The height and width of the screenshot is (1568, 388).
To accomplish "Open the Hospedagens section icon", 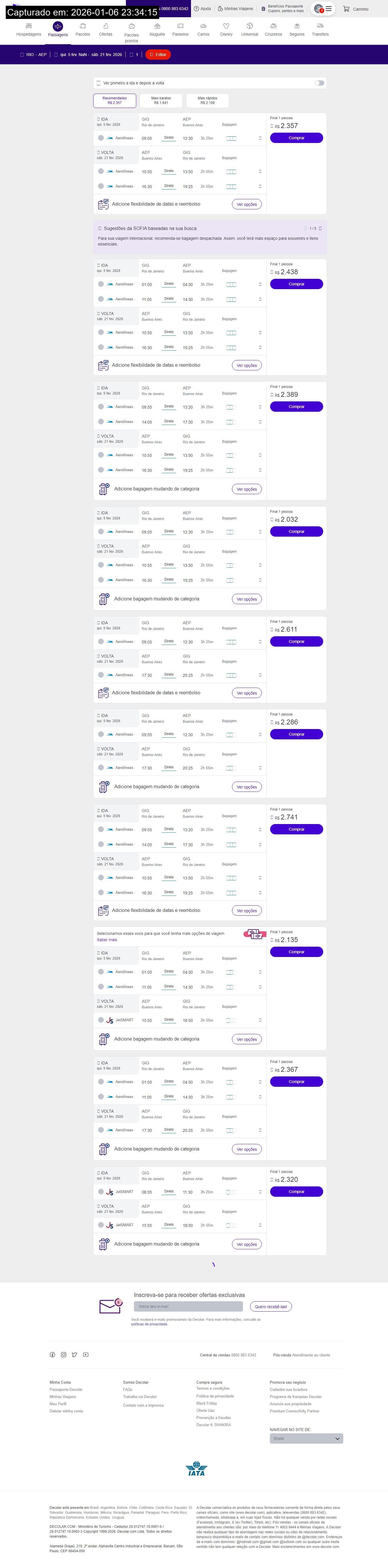I will [x=29, y=26].
